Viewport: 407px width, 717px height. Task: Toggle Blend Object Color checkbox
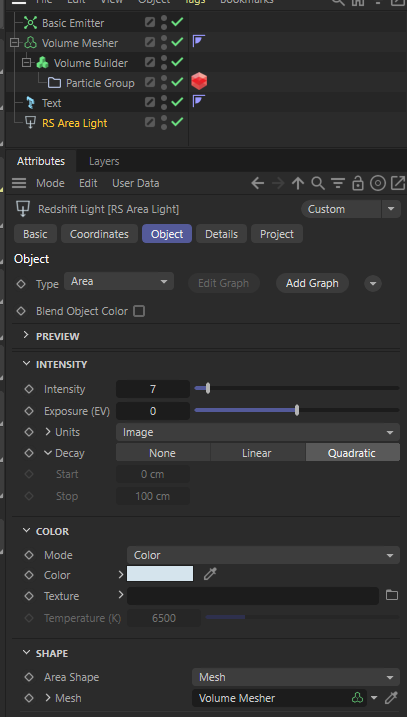[x=139, y=311]
